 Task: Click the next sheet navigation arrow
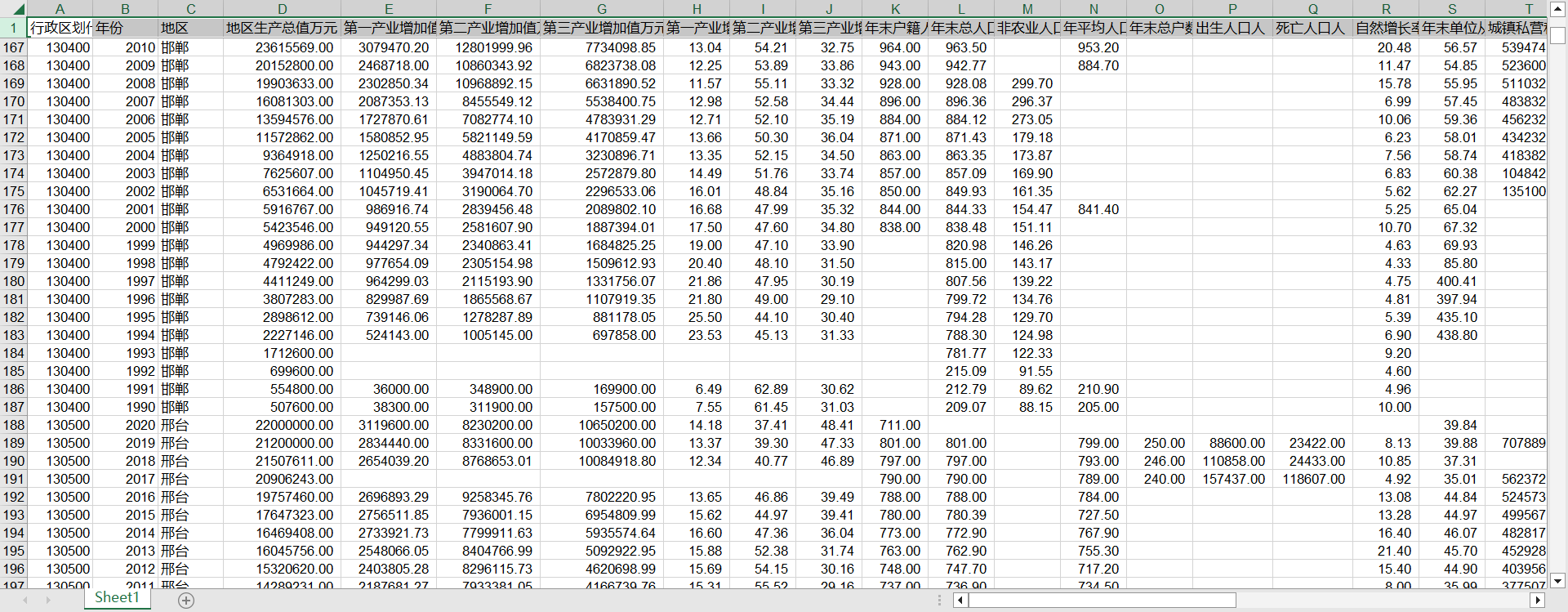48,601
